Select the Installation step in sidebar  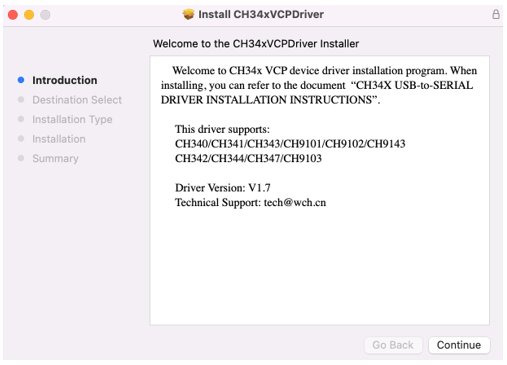click(x=59, y=139)
